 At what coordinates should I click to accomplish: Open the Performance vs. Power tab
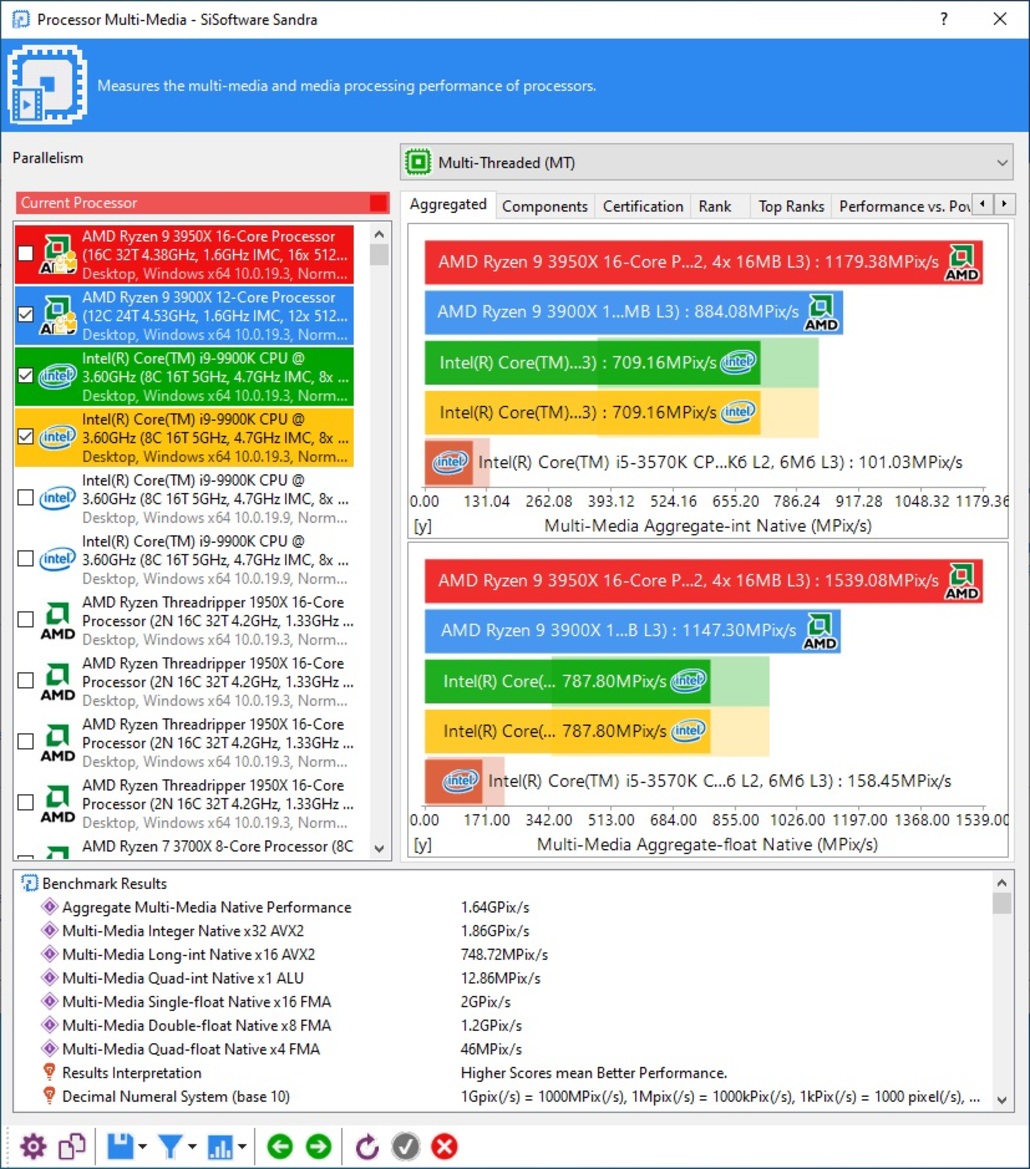click(x=903, y=207)
